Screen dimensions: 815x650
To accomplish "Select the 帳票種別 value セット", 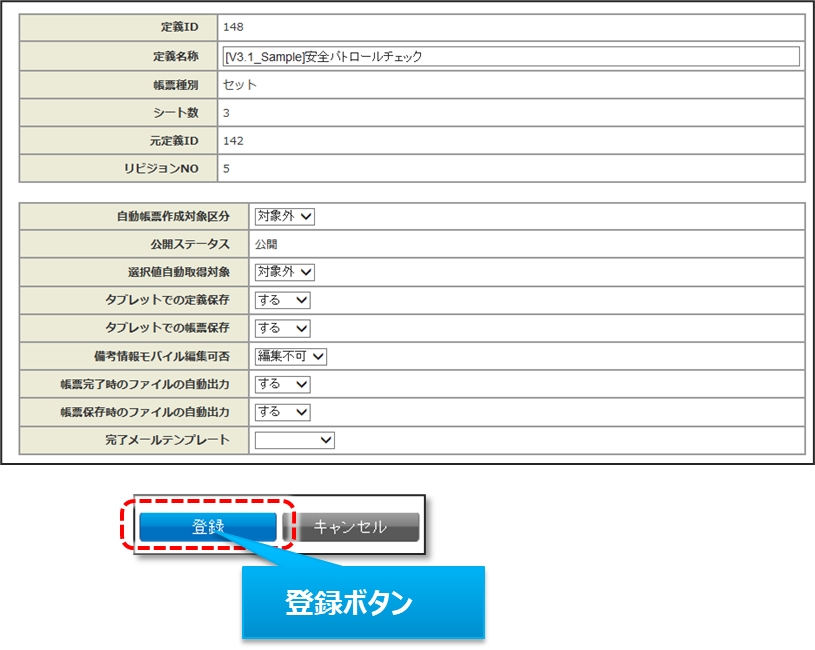I will (x=240, y=85).
